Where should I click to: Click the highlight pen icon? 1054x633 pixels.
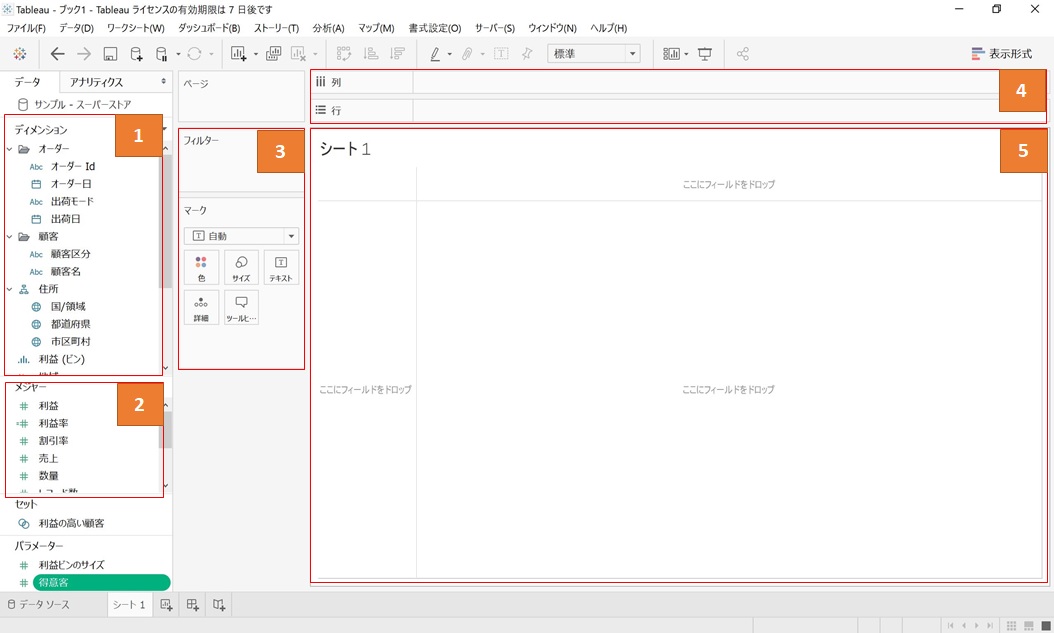point(435,54)
